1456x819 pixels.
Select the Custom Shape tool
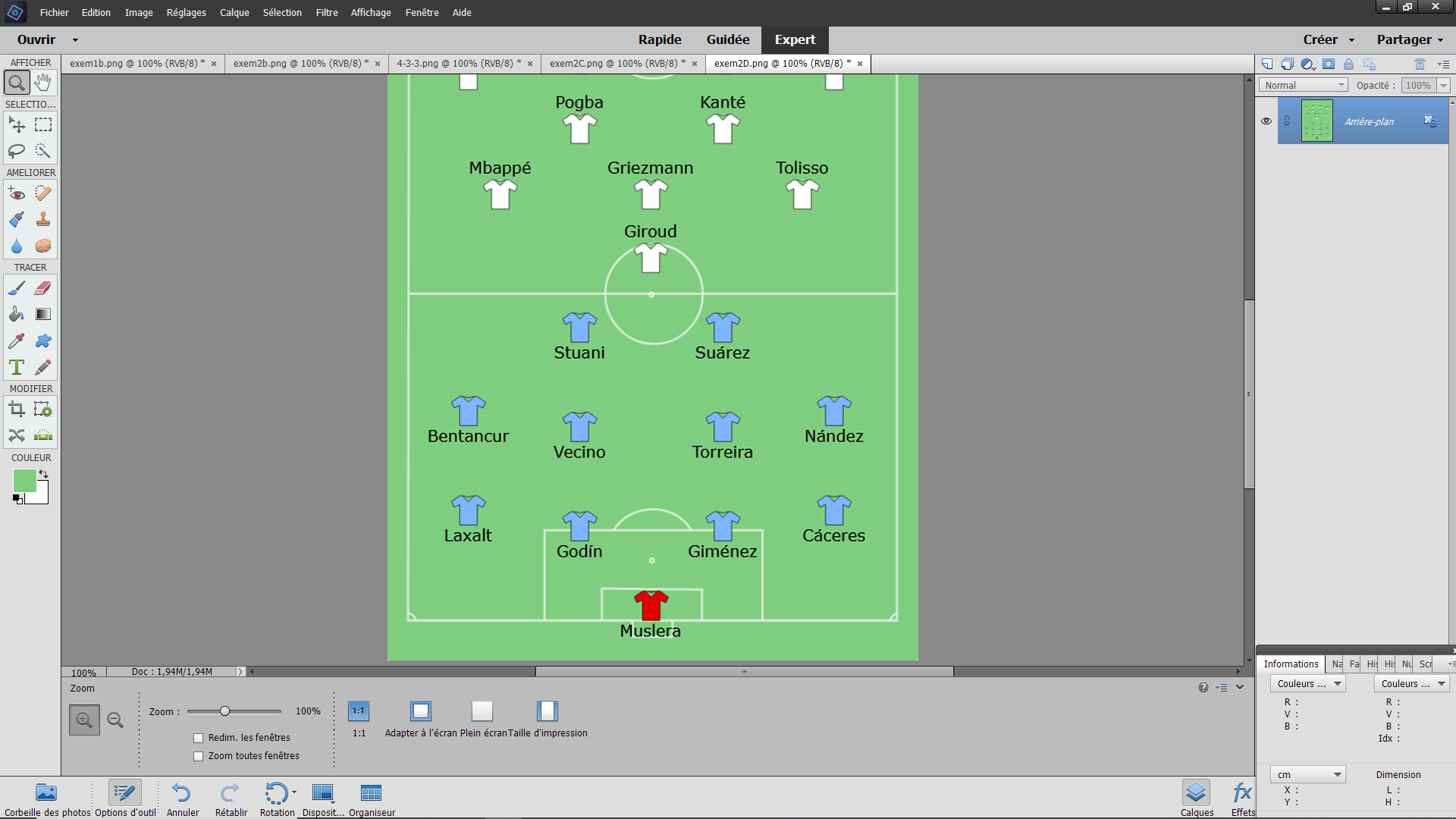(x=43, y=340)
